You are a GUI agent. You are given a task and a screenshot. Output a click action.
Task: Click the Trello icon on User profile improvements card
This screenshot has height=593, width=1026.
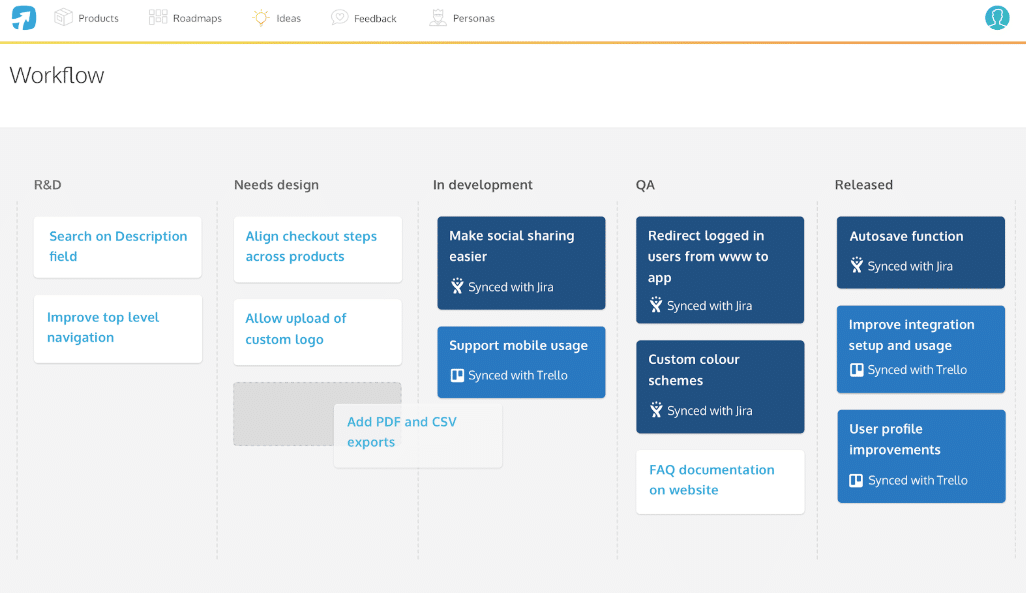[x=857, y=480]
